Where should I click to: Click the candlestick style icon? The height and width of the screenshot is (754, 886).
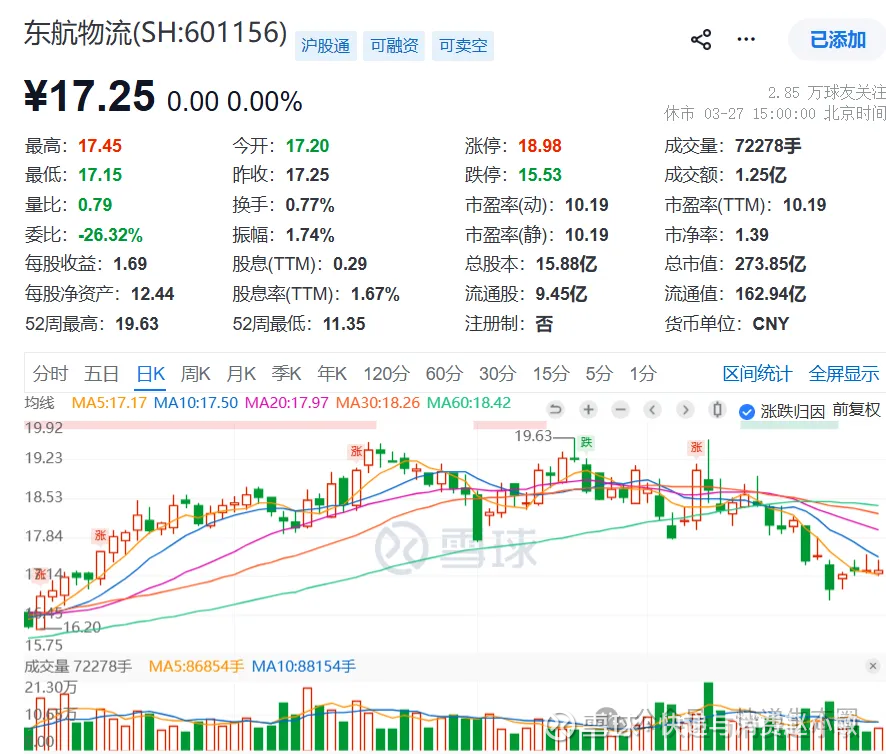pos(716,409)
